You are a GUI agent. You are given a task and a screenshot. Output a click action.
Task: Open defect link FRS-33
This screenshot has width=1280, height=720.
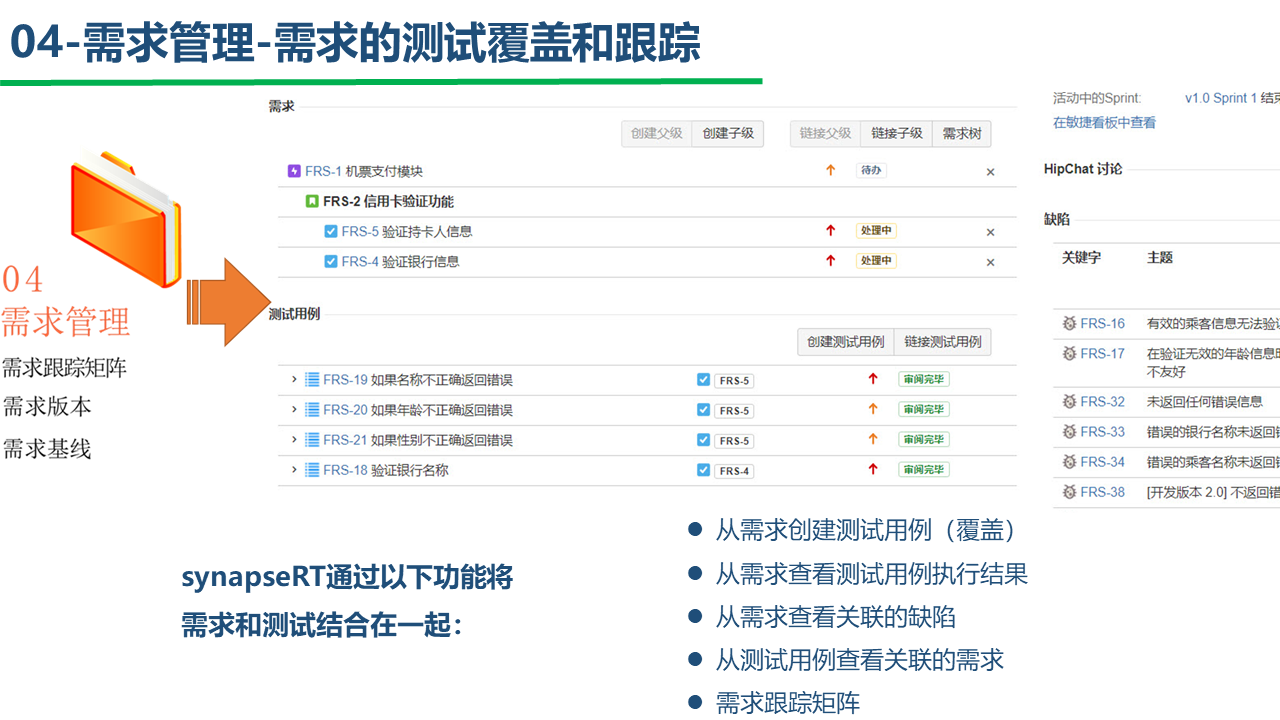point(1102,431)
